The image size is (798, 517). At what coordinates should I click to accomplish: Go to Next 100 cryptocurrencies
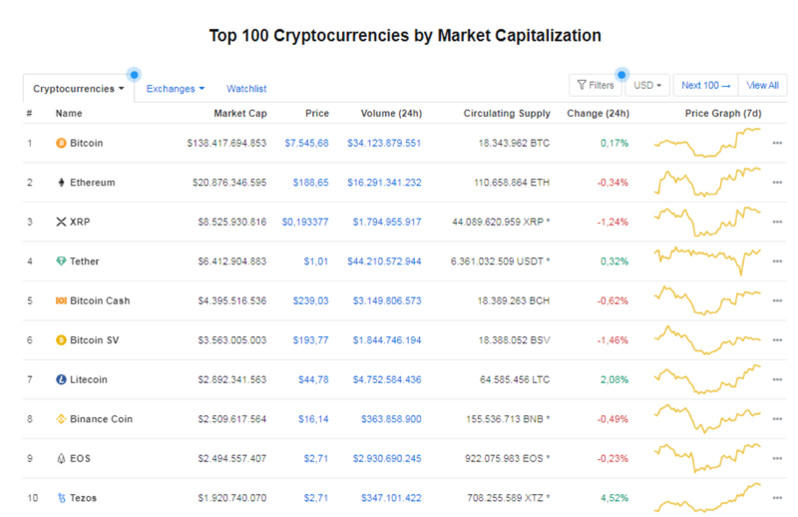click(706, 86)
